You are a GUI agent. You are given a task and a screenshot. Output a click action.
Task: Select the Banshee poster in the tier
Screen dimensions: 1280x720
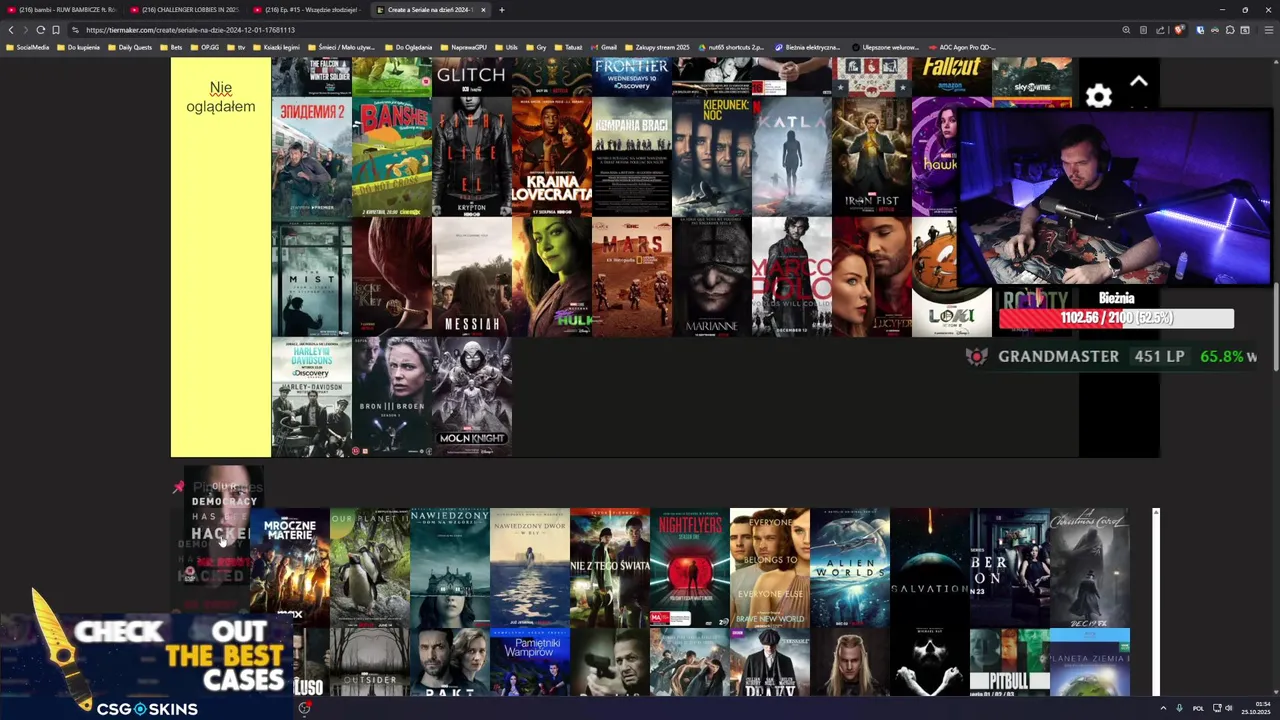[x=391, y=157]
